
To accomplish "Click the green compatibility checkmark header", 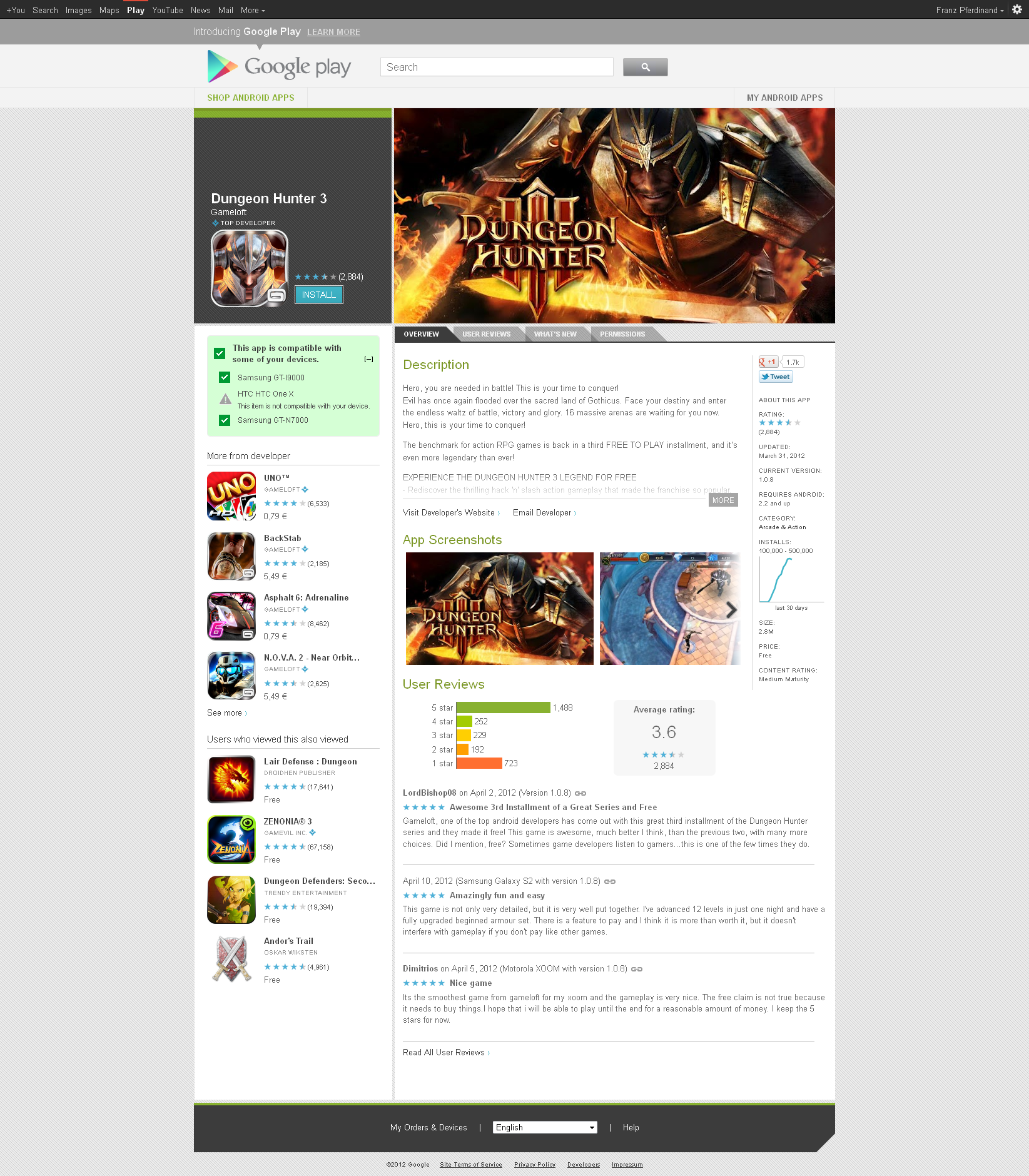I will (x=220, y=353).
